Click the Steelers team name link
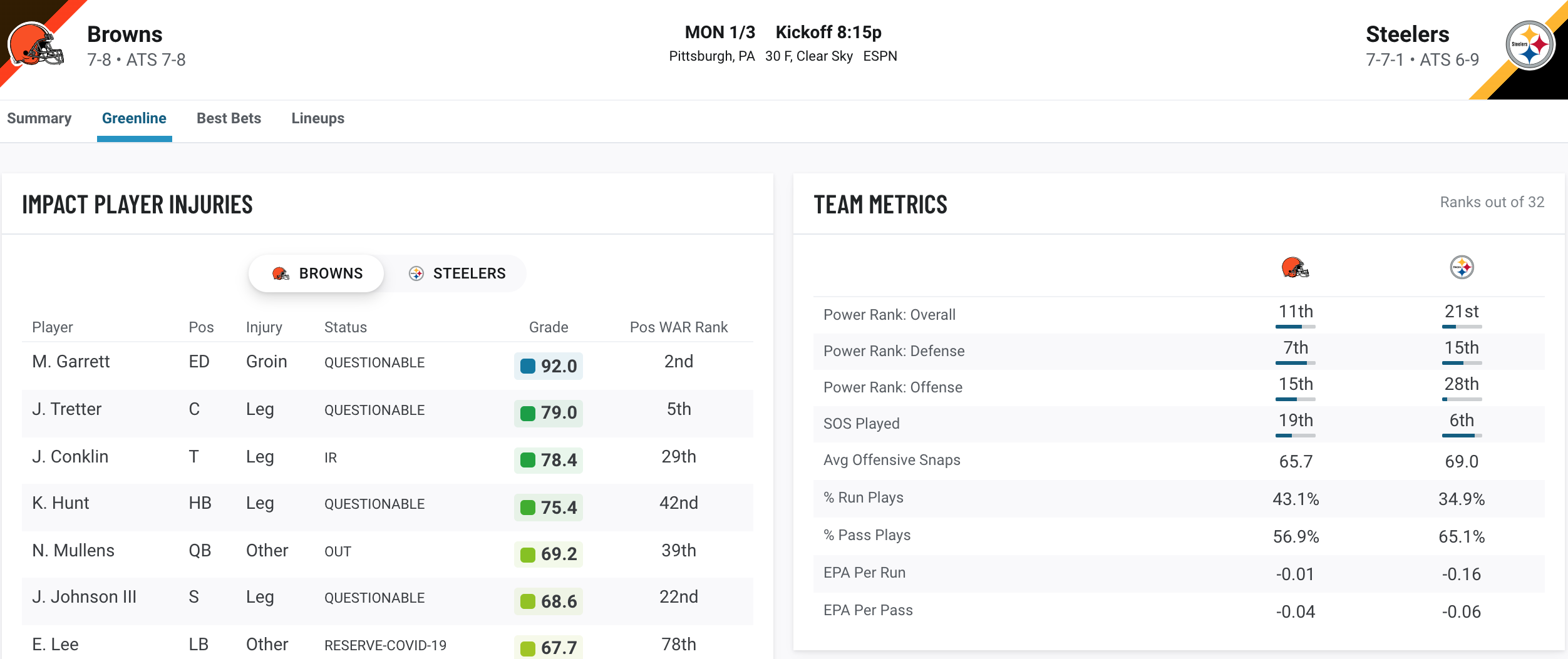Screen dimensions: 1568x659 [1407, 34]
